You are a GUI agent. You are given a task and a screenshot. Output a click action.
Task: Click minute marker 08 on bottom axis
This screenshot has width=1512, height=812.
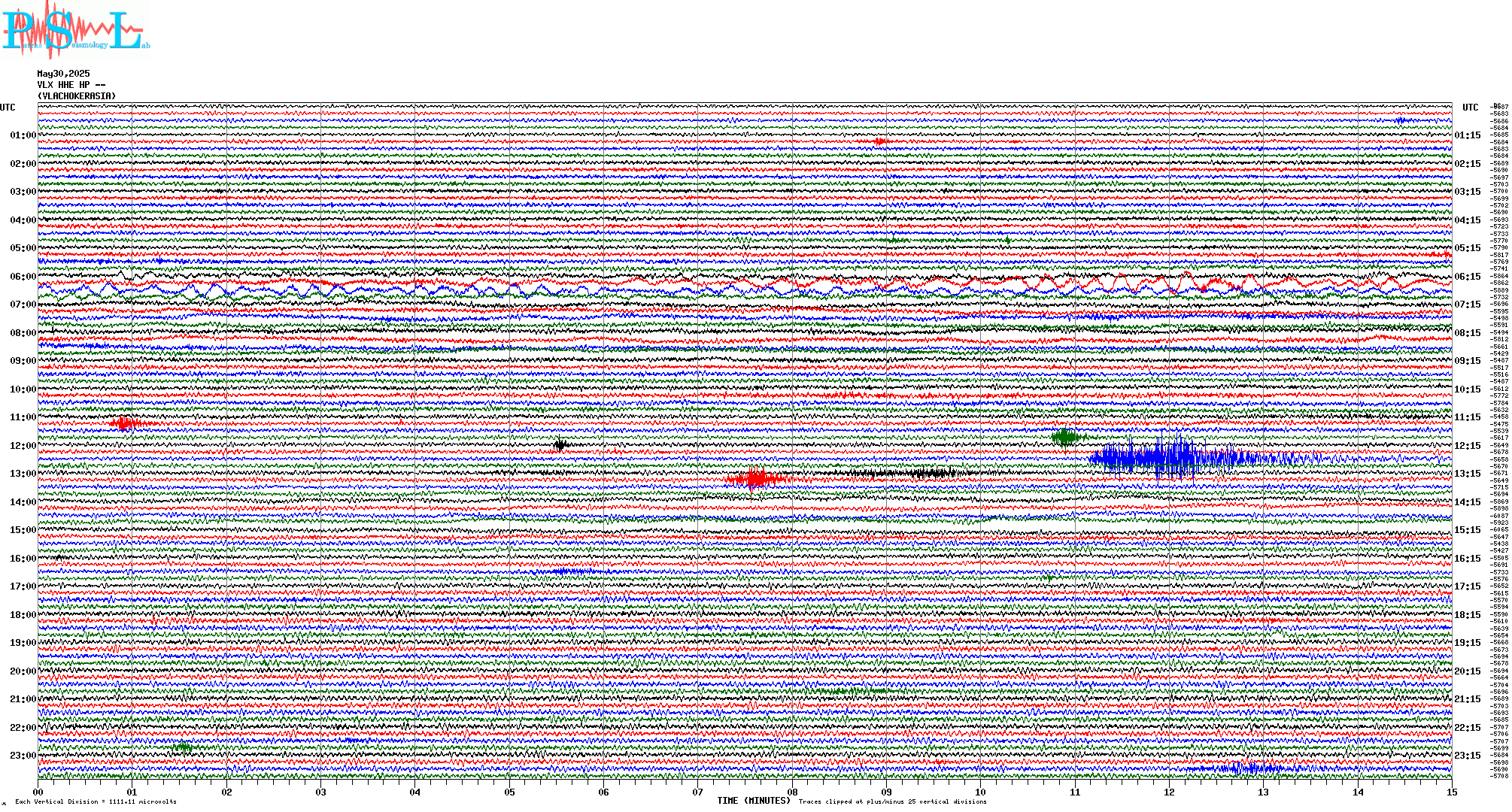click(792, 792)
